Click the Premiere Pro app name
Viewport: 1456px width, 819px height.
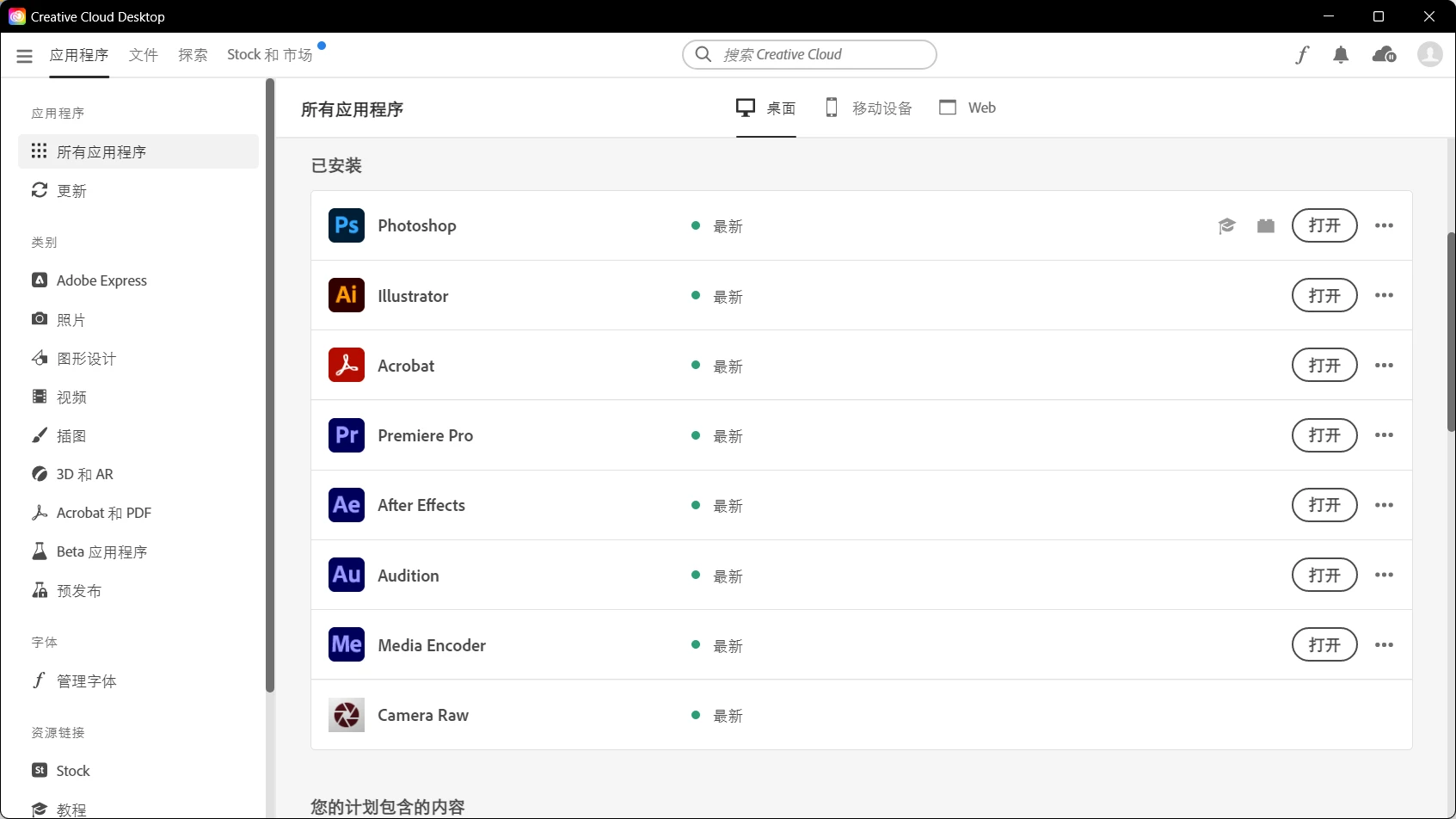click(x=426, y=435)
